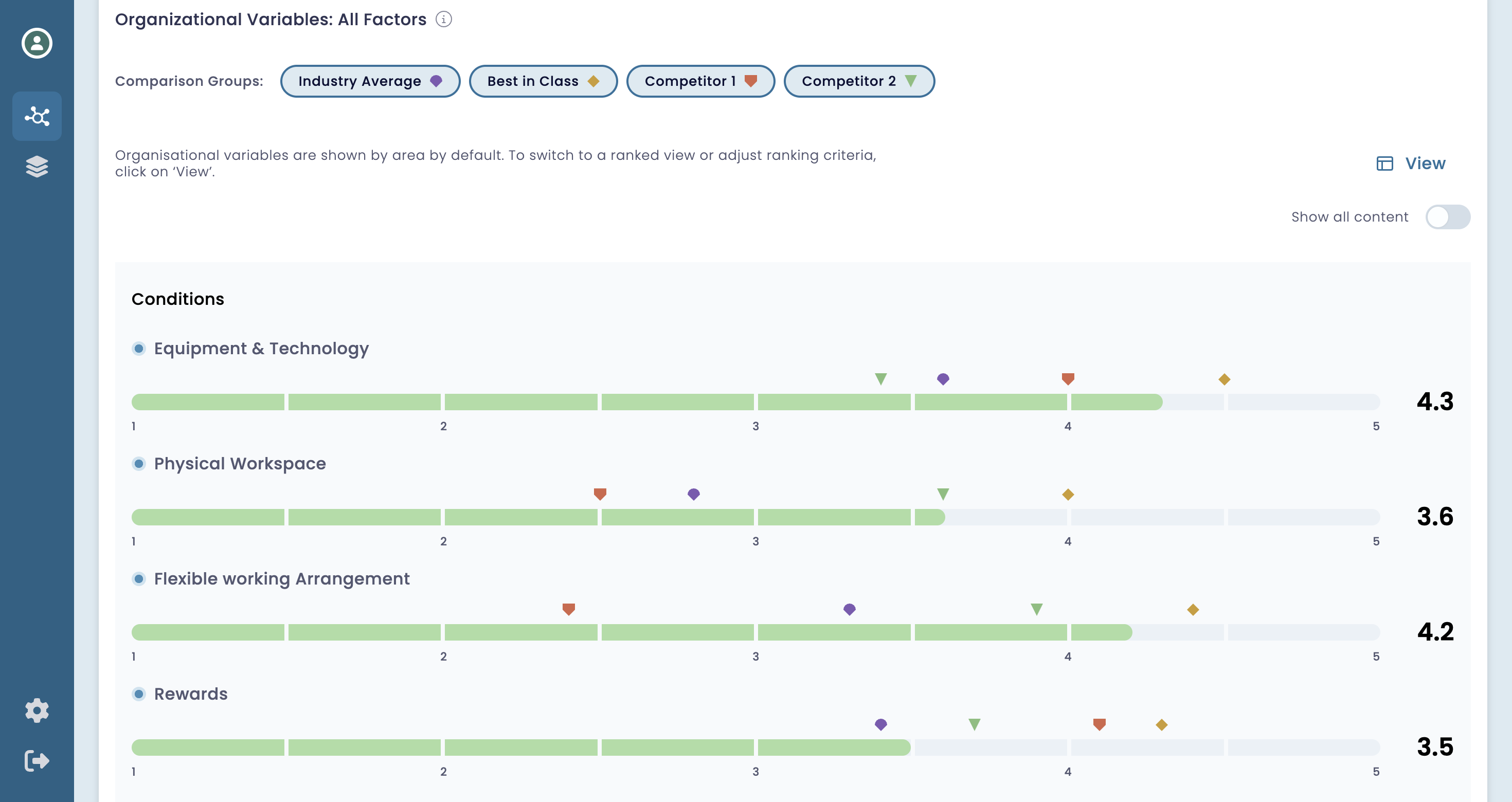This screenshot has width=1512, height=802.
Task: Select the Competitor 1 chip
Action: [x=700, y=81]
